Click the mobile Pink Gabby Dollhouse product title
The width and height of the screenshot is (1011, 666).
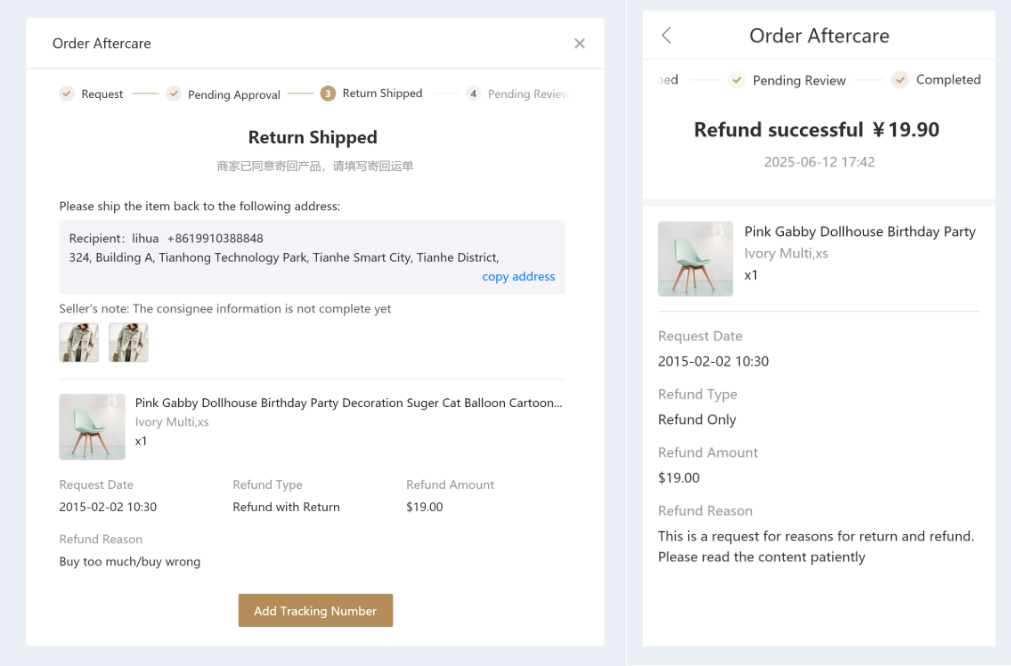tap(859, 232)
